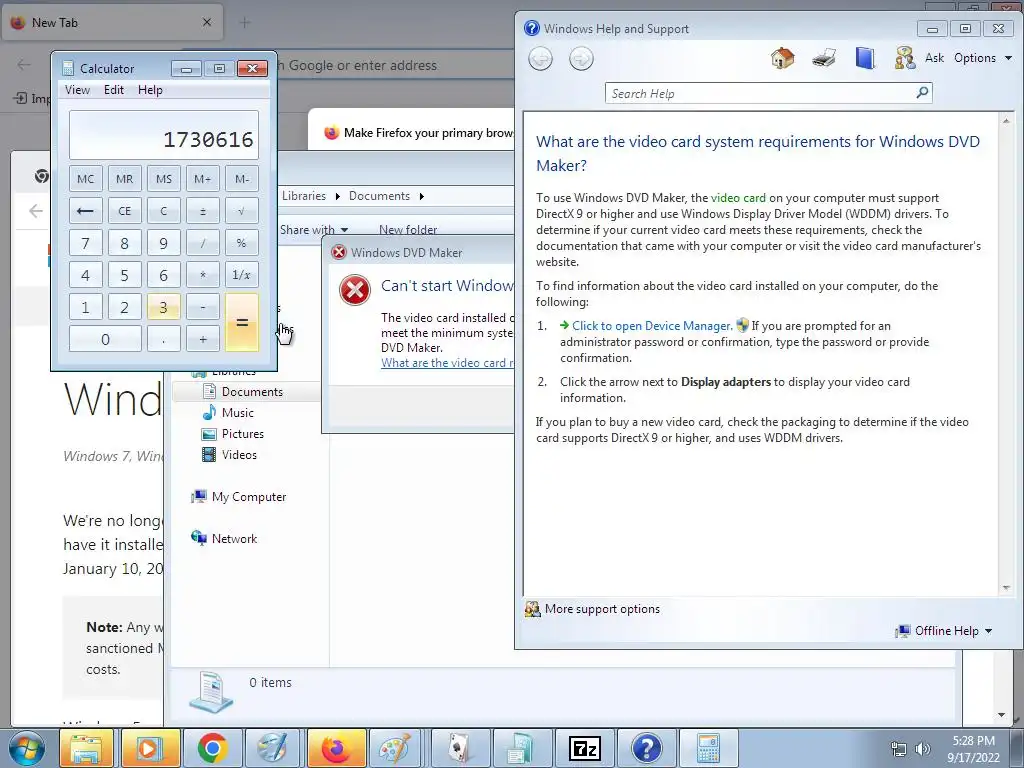Click the search magnifier in Help

(922, 93)
